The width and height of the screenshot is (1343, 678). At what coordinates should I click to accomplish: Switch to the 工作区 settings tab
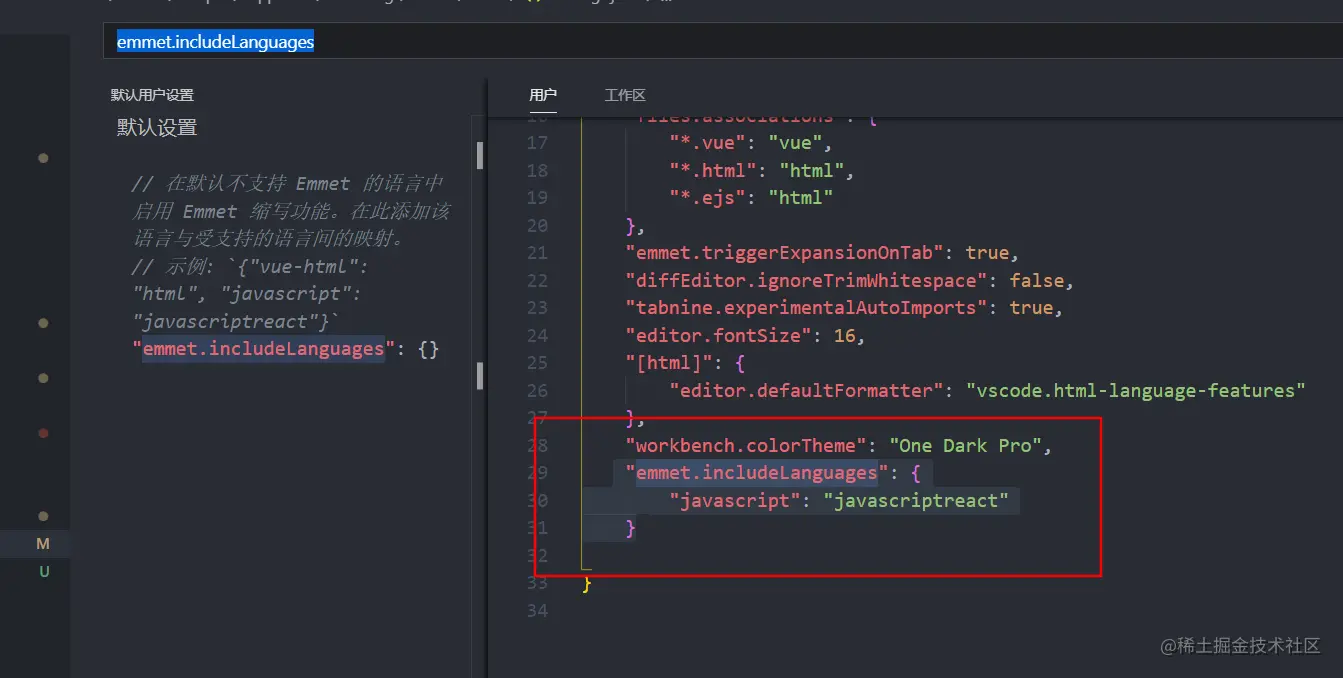625,95
